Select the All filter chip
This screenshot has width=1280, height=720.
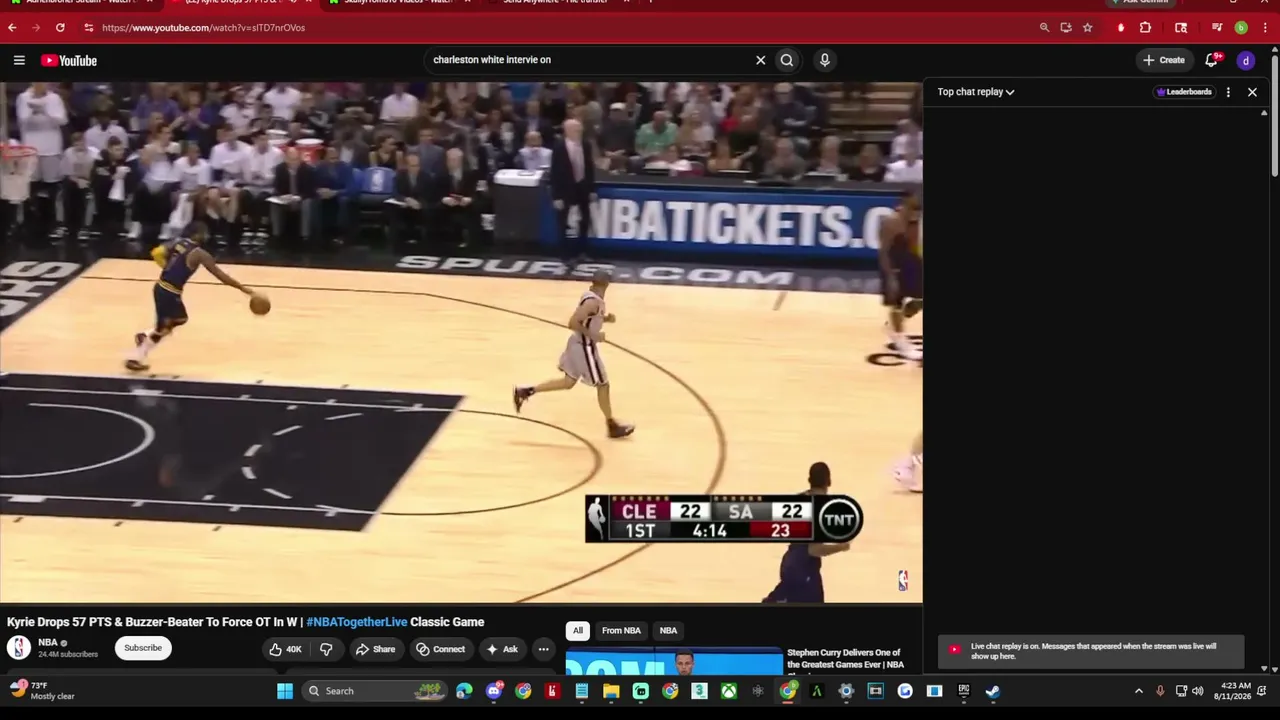[x=577, y=630]
